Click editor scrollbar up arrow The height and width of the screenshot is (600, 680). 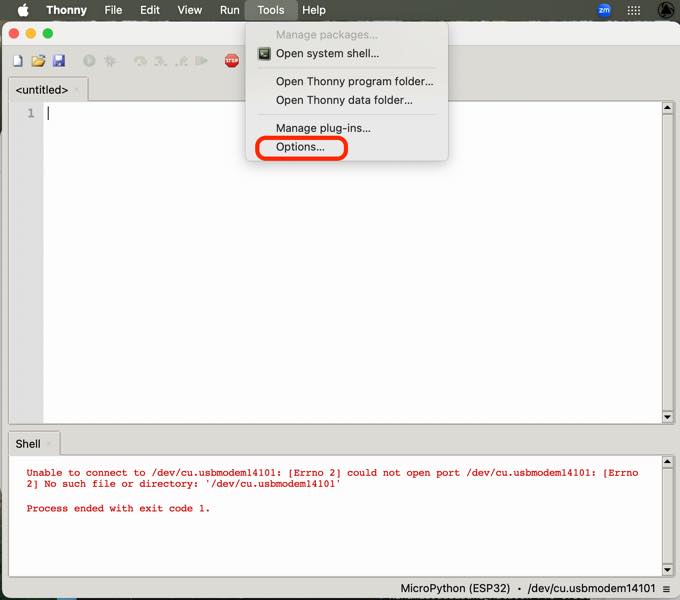(667, 108)
